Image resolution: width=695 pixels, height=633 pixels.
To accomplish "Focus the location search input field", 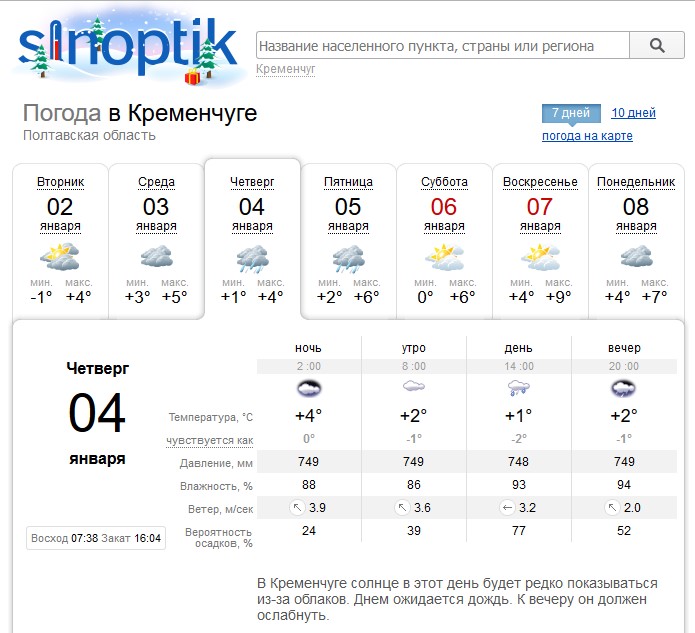I will 442,46.
